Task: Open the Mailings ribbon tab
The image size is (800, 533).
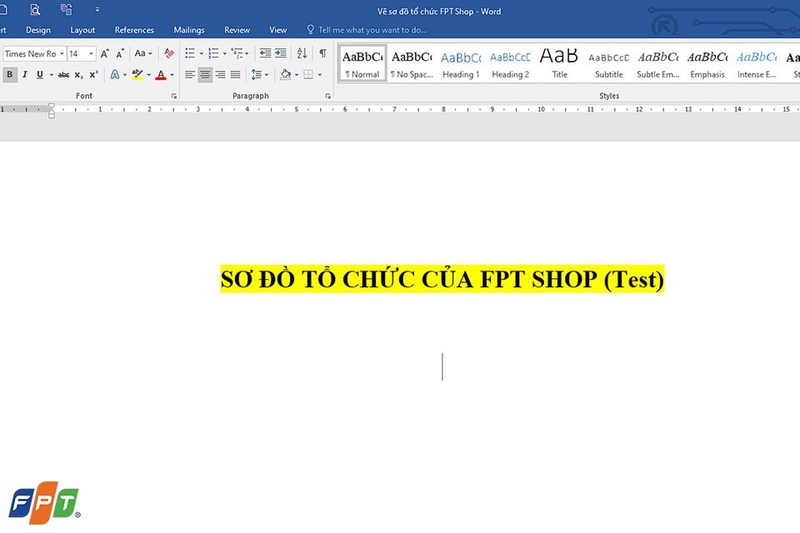Action: click(189, 30)
